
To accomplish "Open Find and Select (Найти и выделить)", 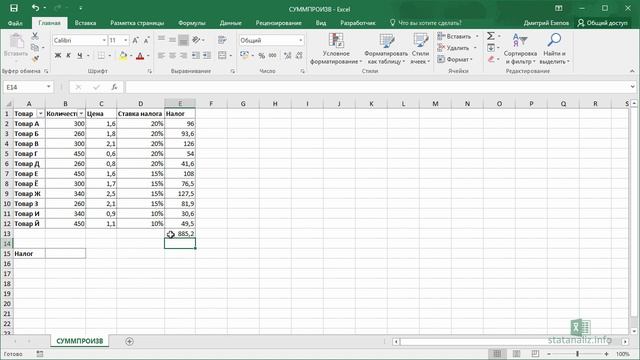I will coord(554,49).
